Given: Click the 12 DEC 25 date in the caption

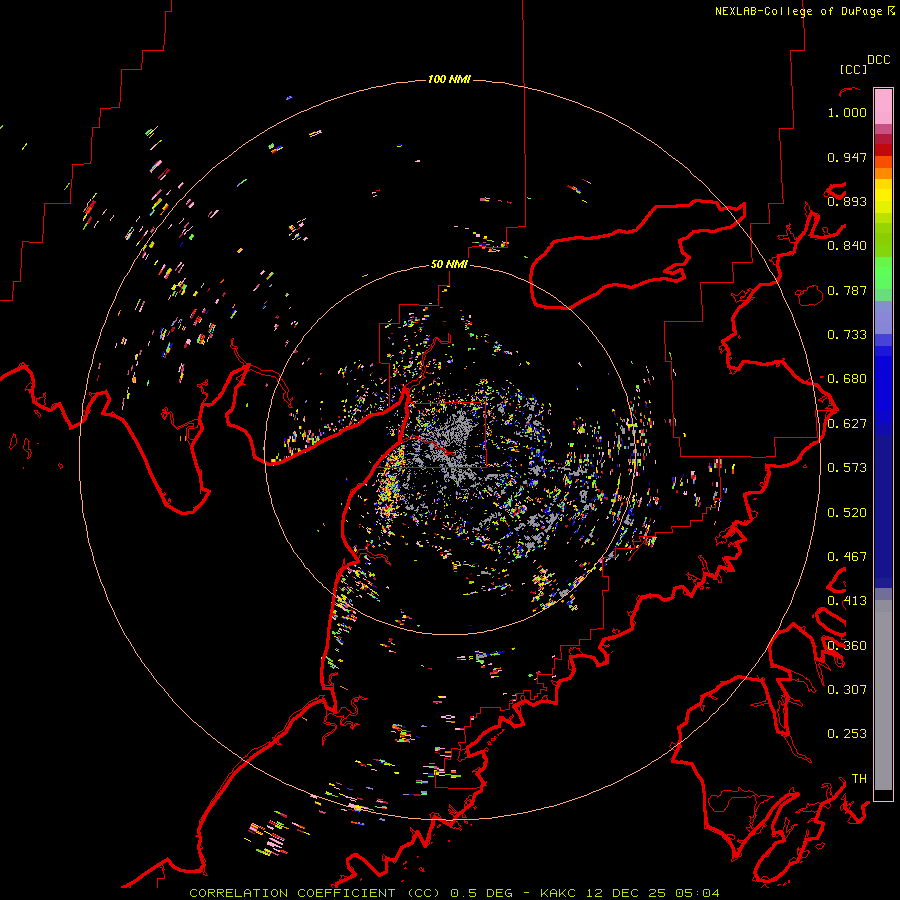Looking at the screenshot, I should click(627, 893).
